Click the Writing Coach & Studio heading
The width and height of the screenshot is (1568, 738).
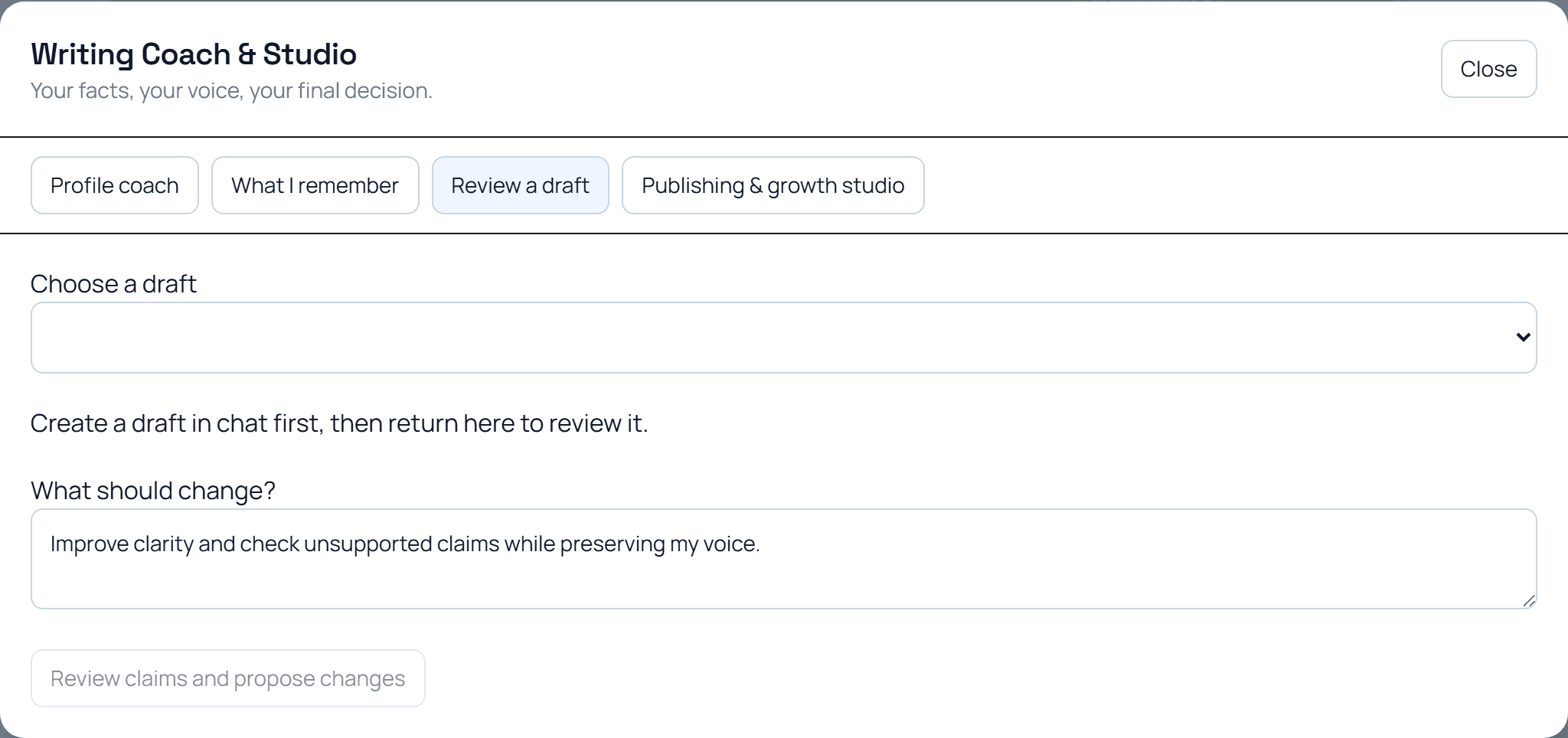click(x=194, y=54)
